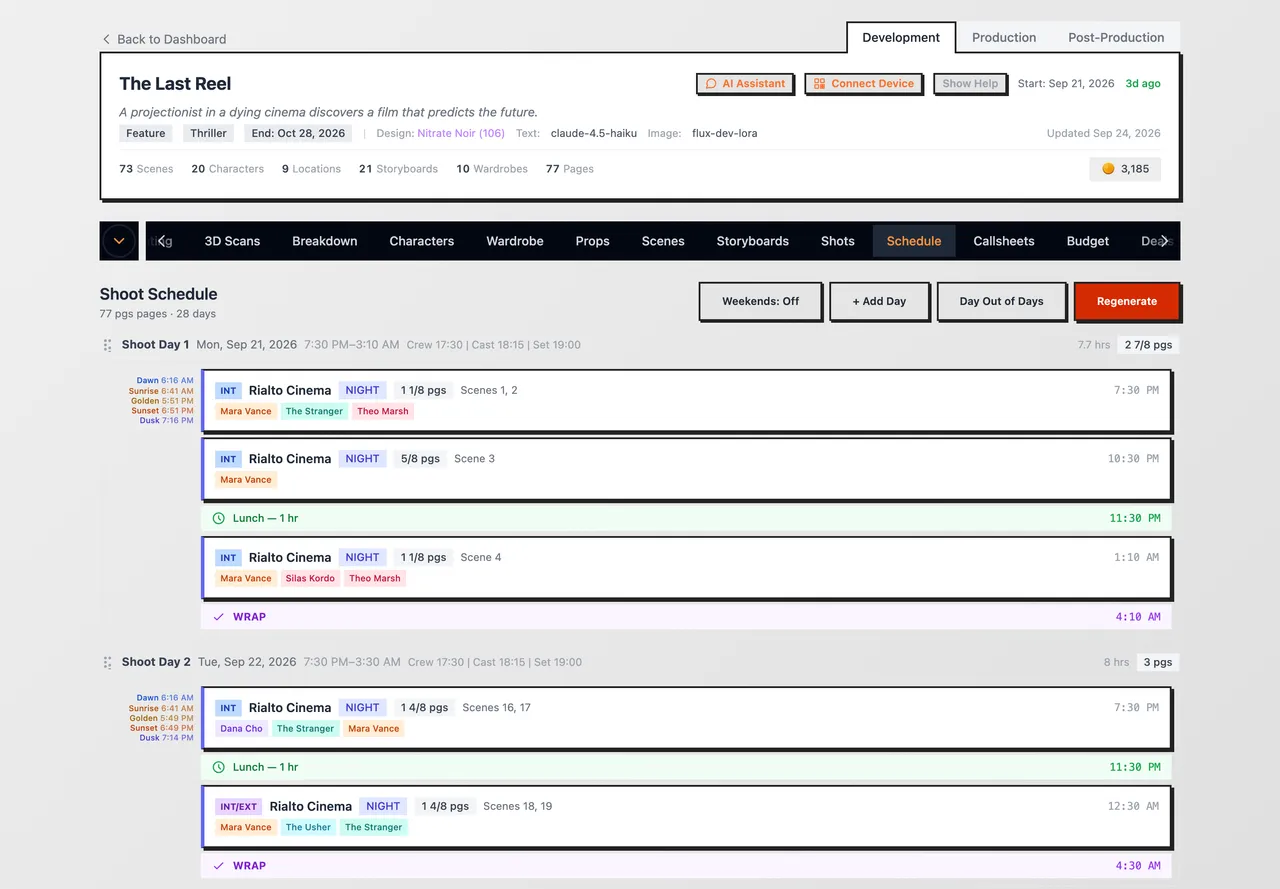This screenshot has width=1280, height=889.
Task: Open the Breakdown section
Action: point(325,241)
